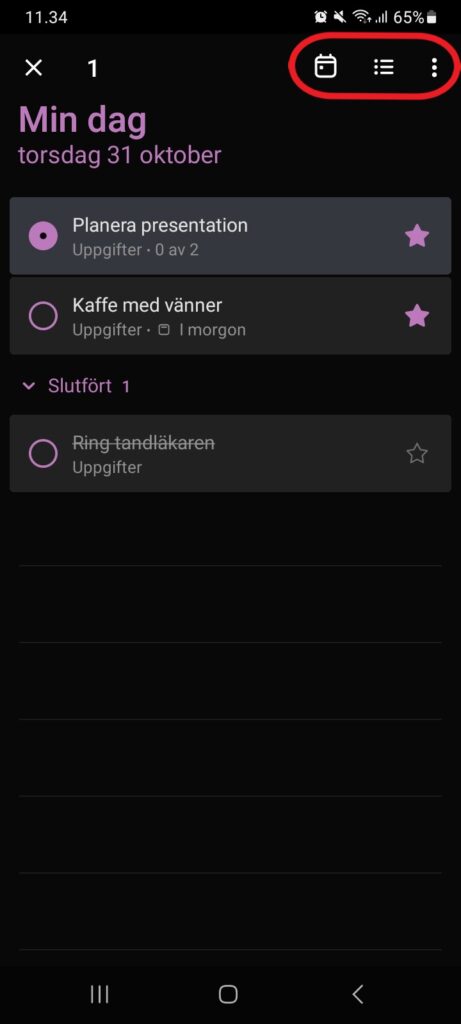The width and height of the screenshot is (461, 1024).
Task: Tap the Min dag list title
Action: 83,121
